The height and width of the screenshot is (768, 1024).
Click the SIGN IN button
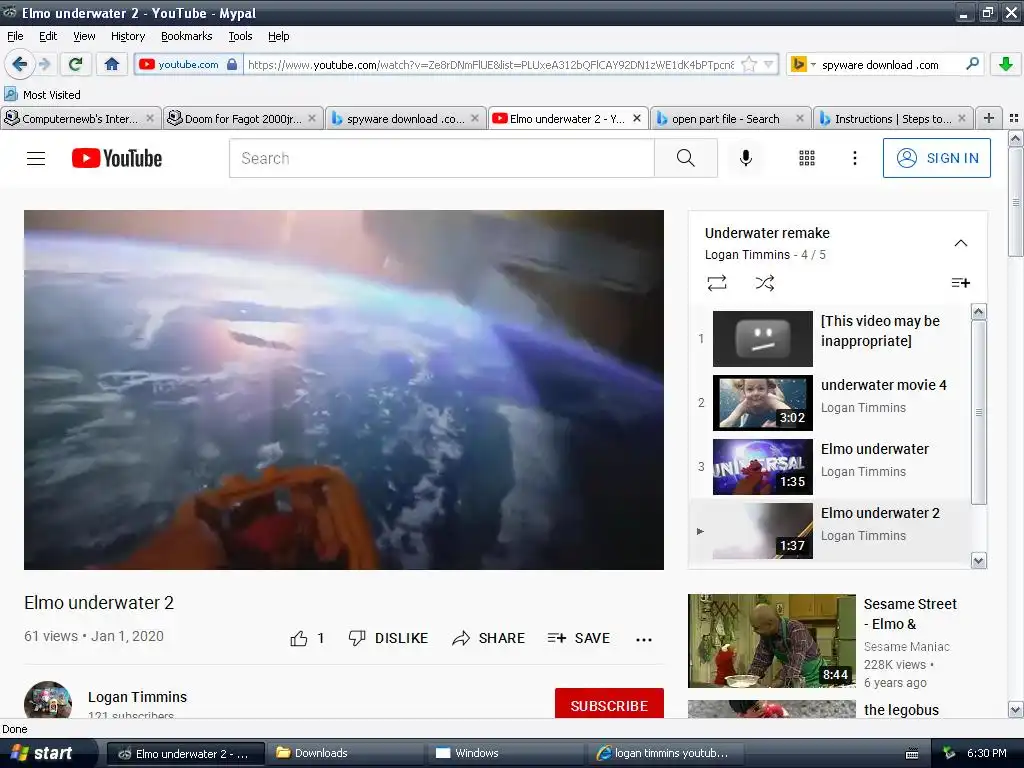(936, 158)
